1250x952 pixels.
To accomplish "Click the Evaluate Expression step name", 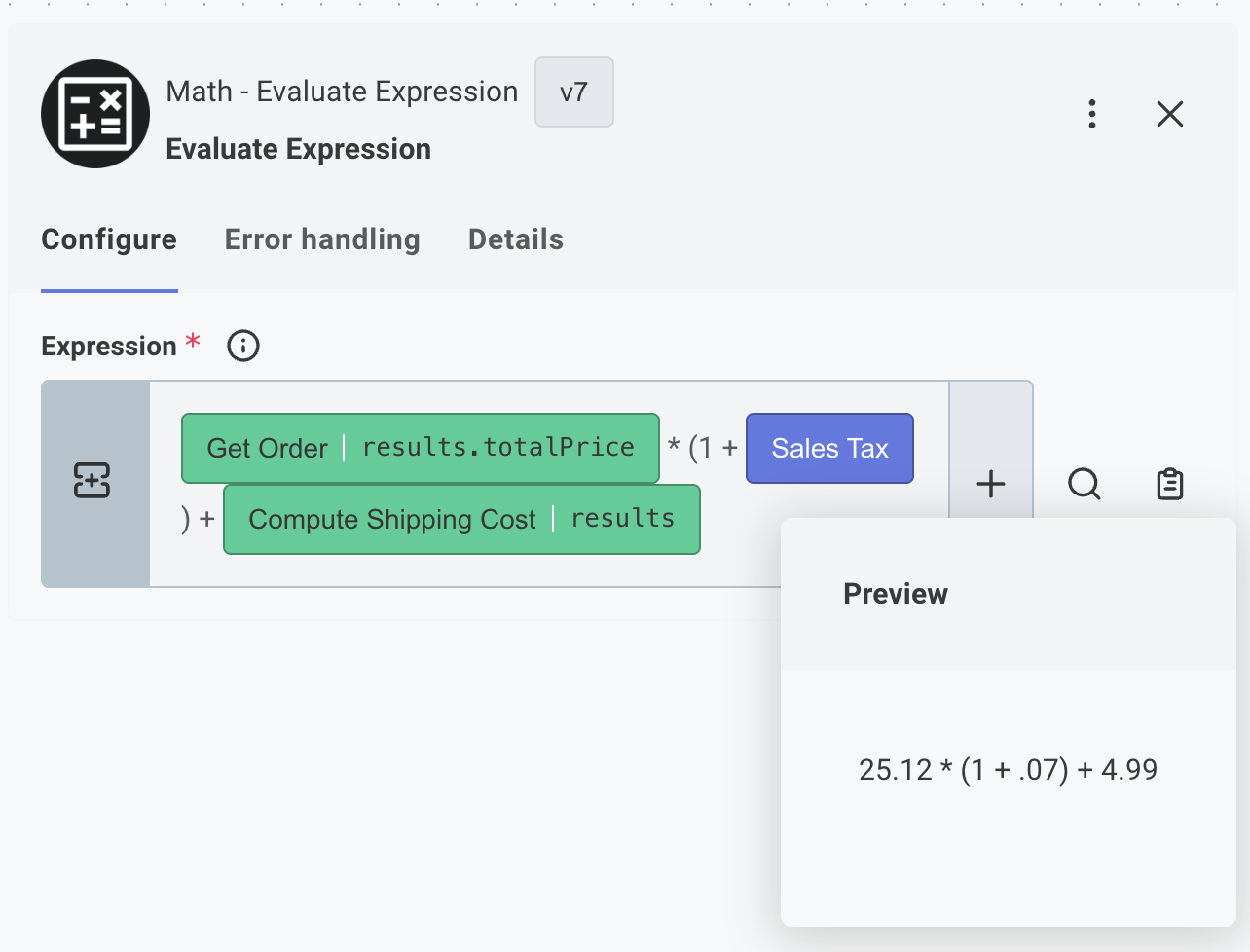I will point(298,148).
